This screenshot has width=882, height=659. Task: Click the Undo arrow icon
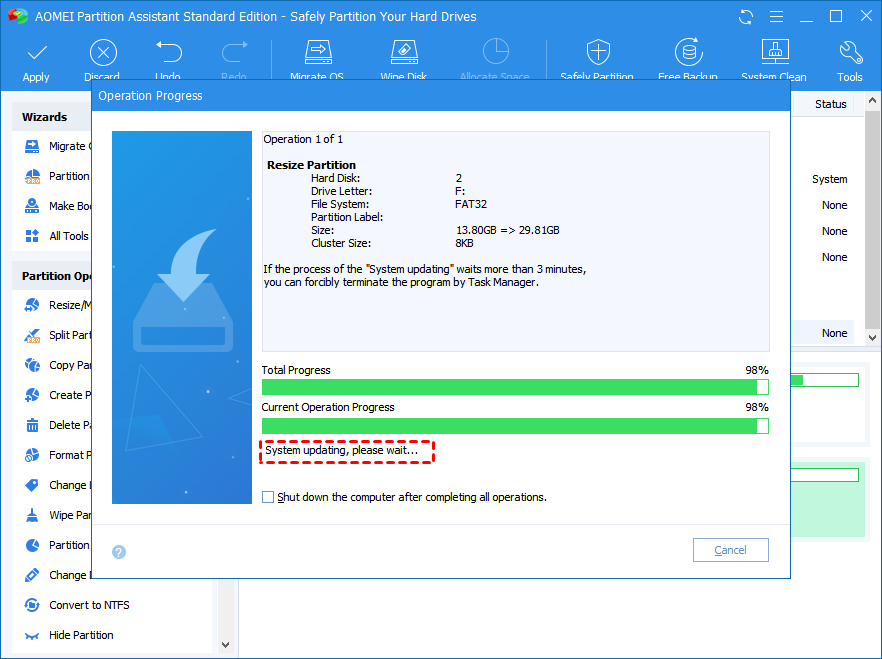pyautogui.click(x=168, y=52)
